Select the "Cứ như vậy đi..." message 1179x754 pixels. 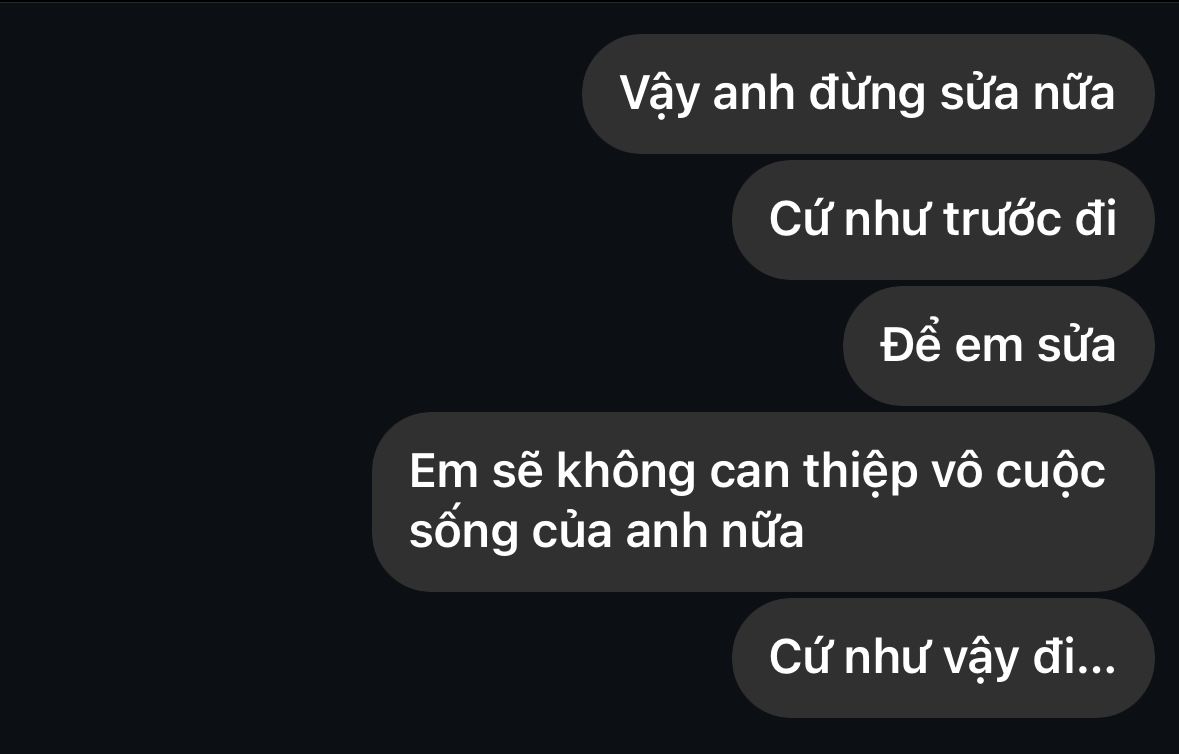943,658
